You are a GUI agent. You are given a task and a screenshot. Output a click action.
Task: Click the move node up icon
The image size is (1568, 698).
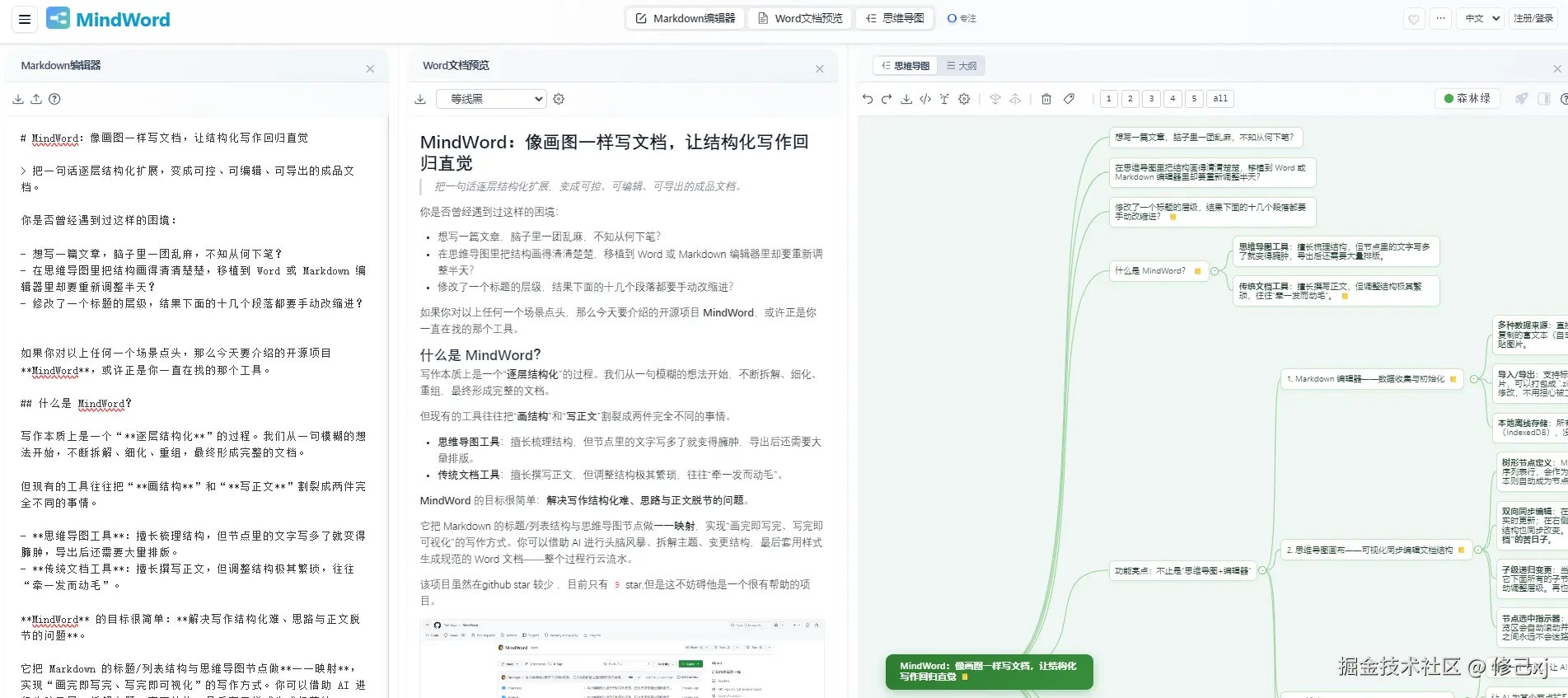(x=1015, y=99)
